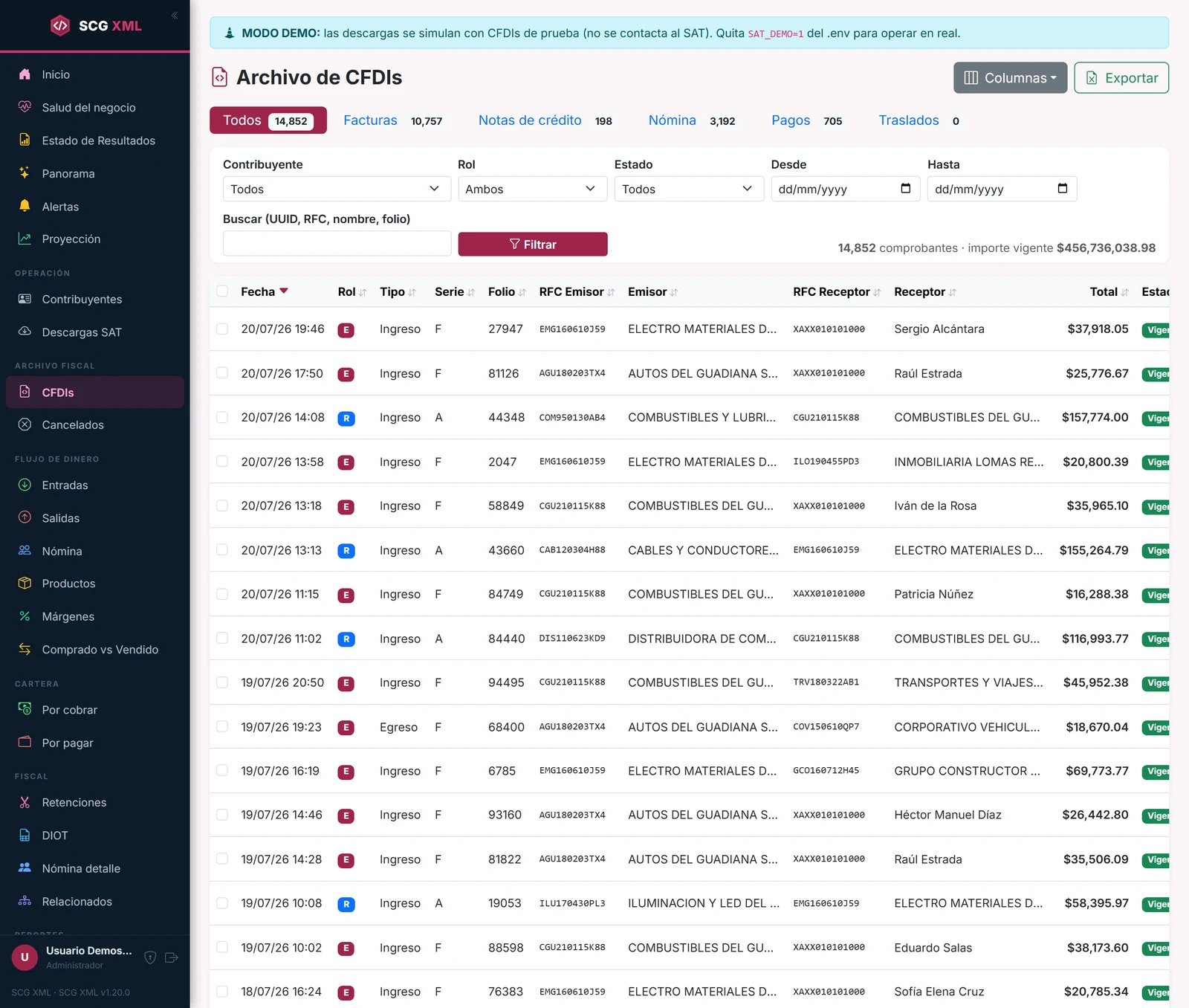This screenshot has width=1189, height=1008.
Task: Open Contribuyentes in the sidebar
Action: pos(95,299)
